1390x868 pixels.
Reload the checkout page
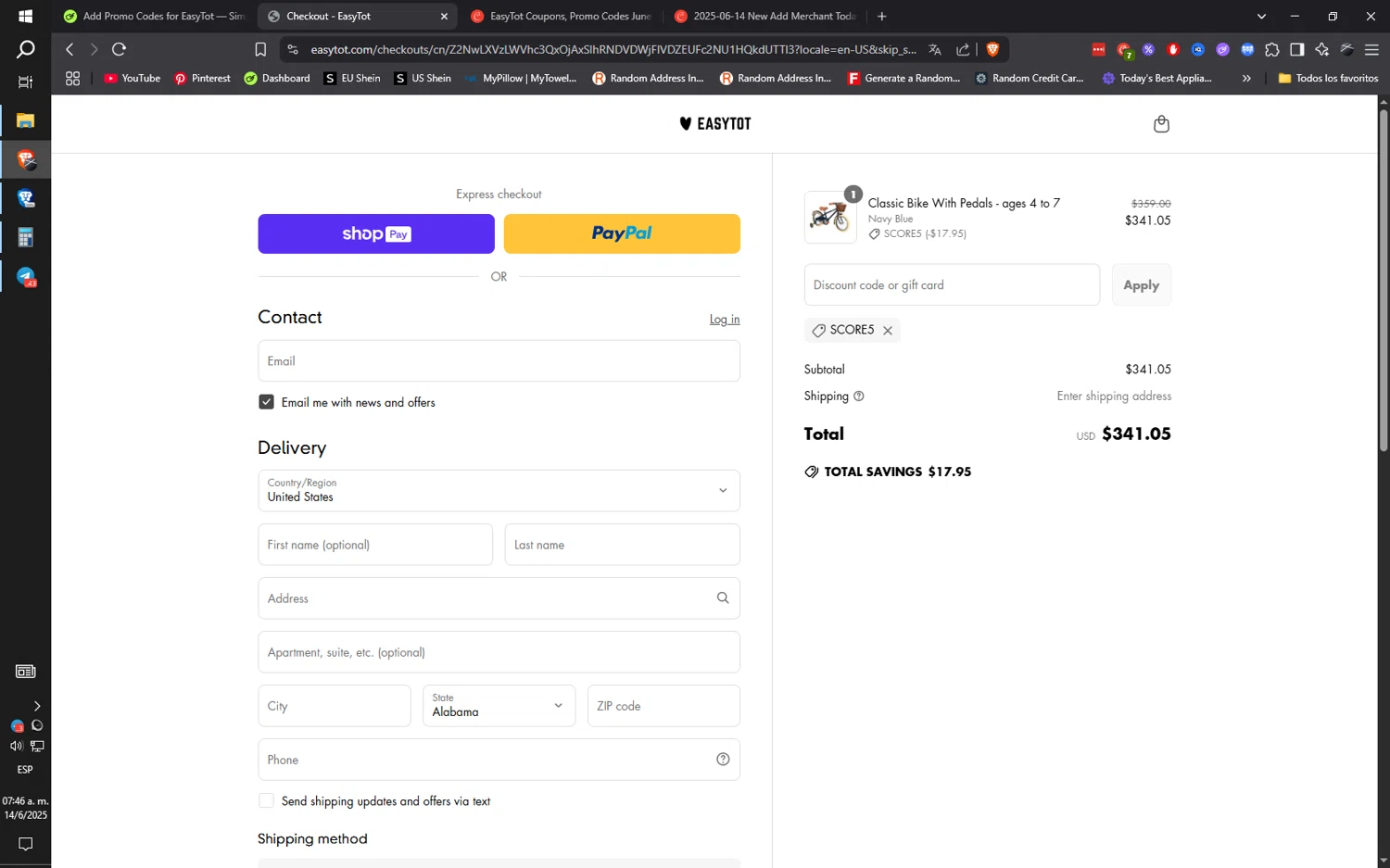pyautogui.click(x=119, y=49)
